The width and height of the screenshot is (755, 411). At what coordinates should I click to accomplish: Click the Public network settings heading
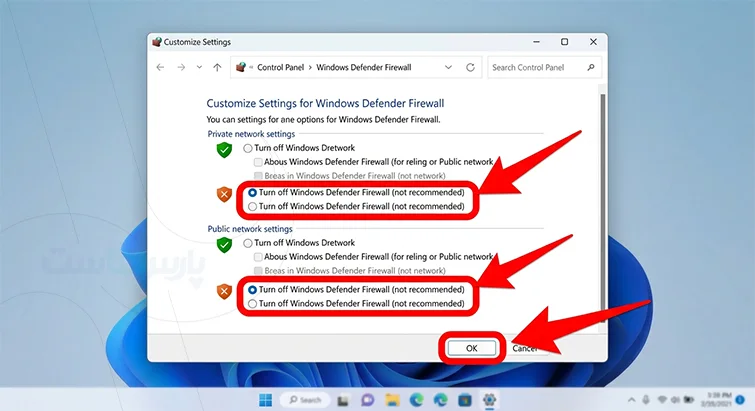(250, 229)
